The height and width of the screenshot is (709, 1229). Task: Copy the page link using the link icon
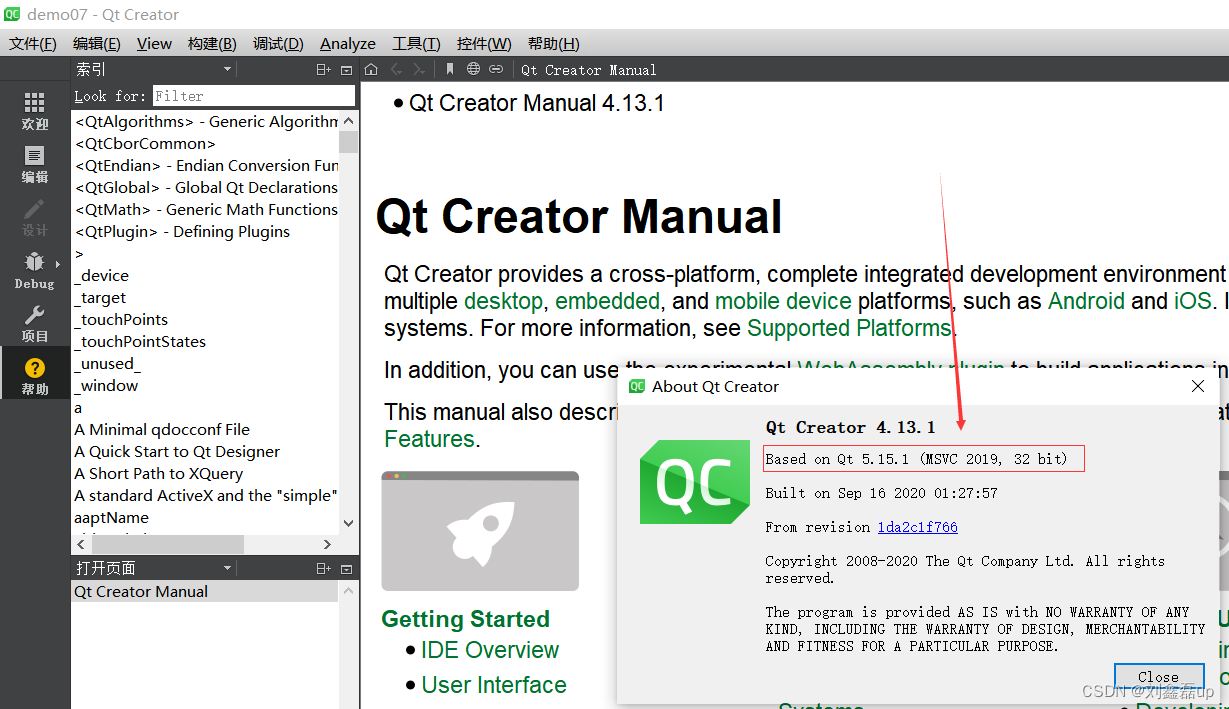click(x=497, y=69)
